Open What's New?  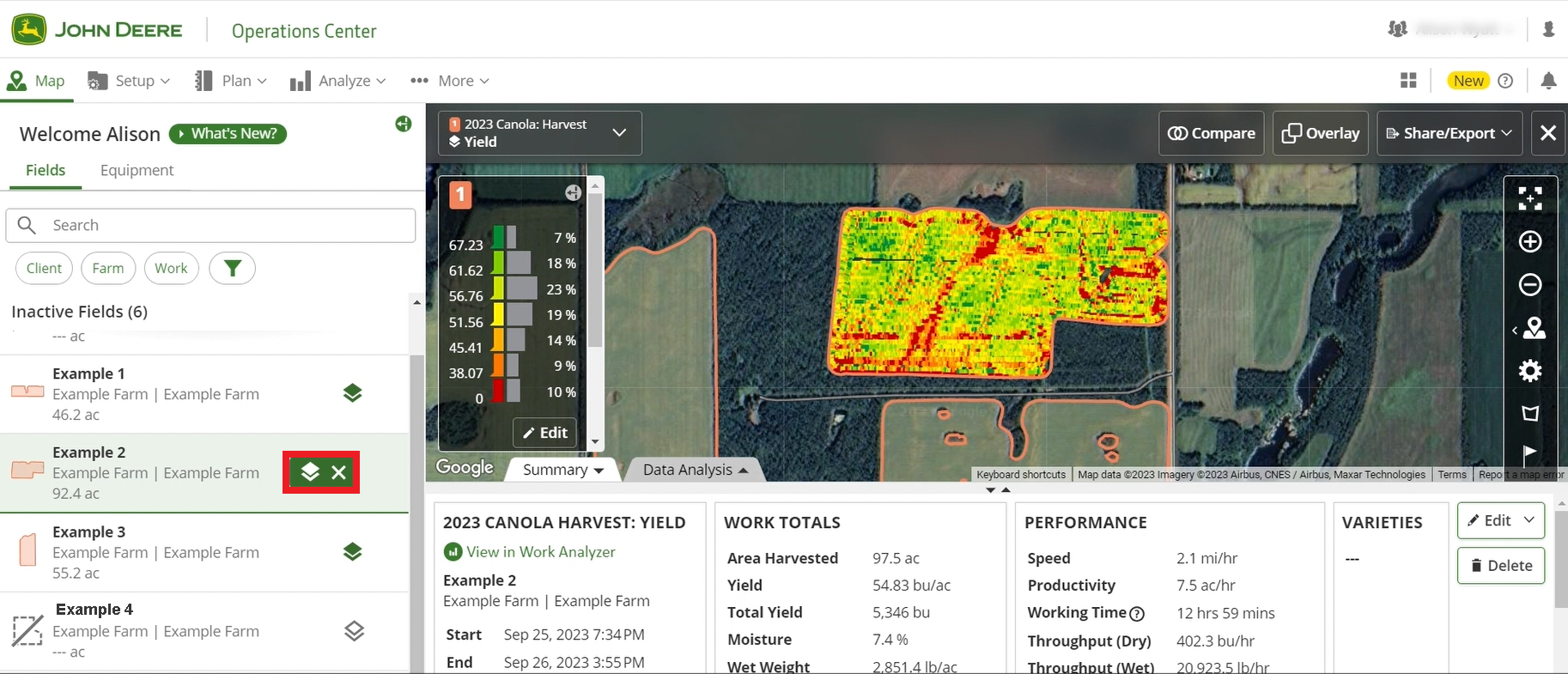228,134
